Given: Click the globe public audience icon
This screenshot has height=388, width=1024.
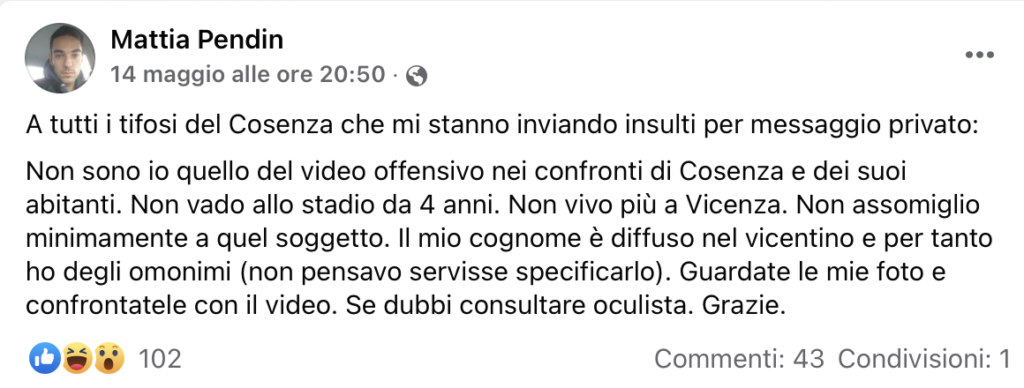Looking at the screenshot, I should point(416,76).
